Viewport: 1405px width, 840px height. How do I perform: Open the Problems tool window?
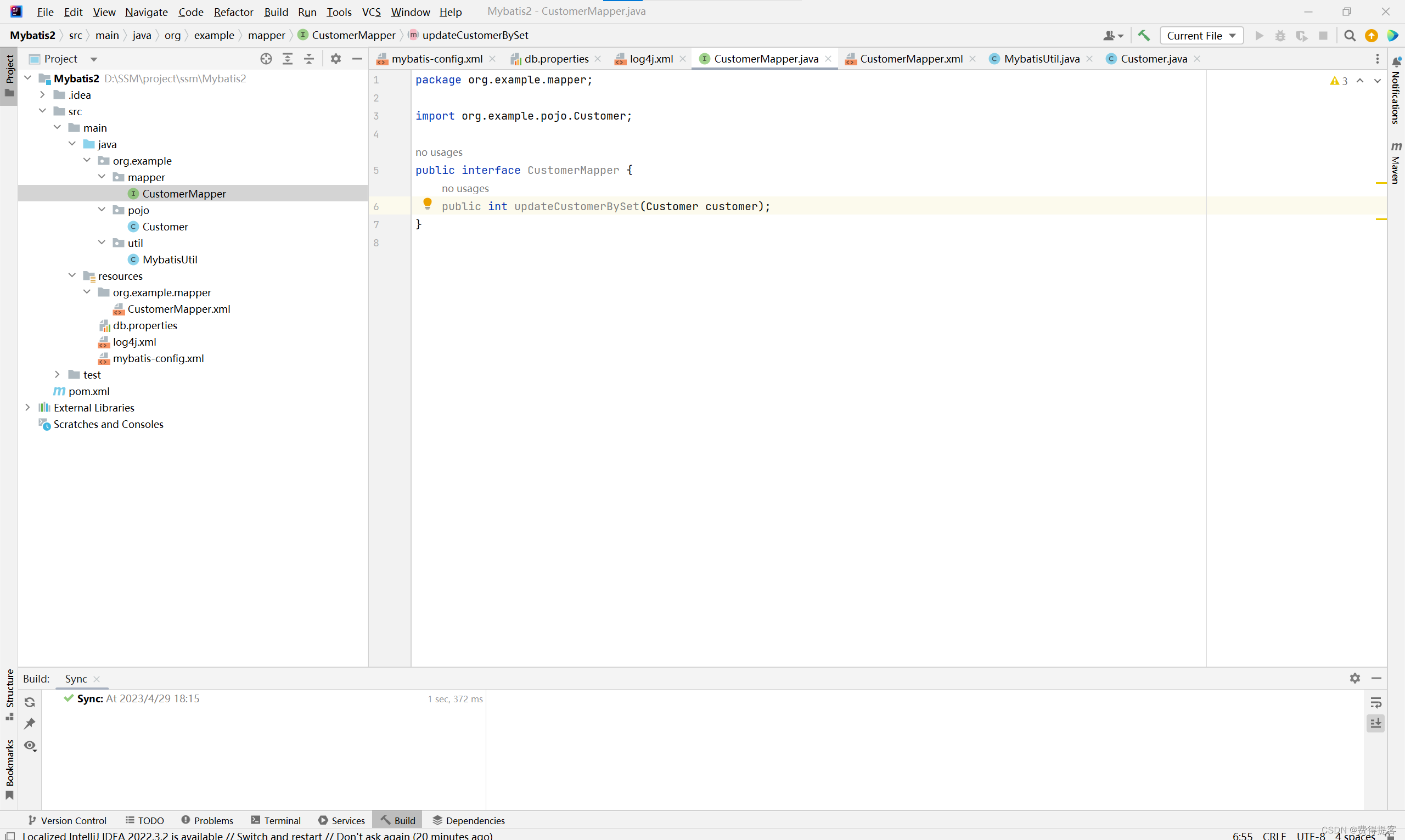[207, 820]
